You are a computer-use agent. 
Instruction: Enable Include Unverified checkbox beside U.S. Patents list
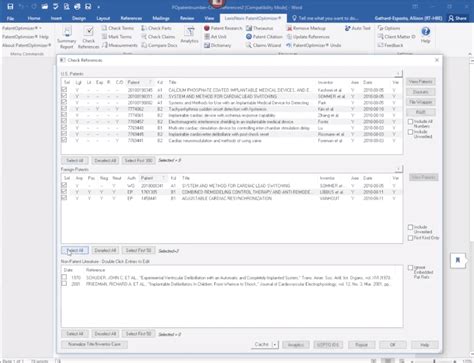click(x=411, y=132)
